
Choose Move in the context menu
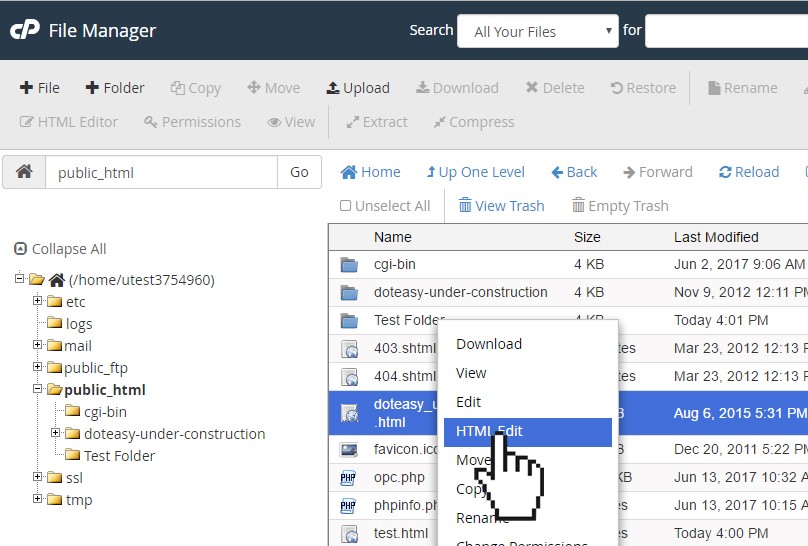tap(528, 459)
